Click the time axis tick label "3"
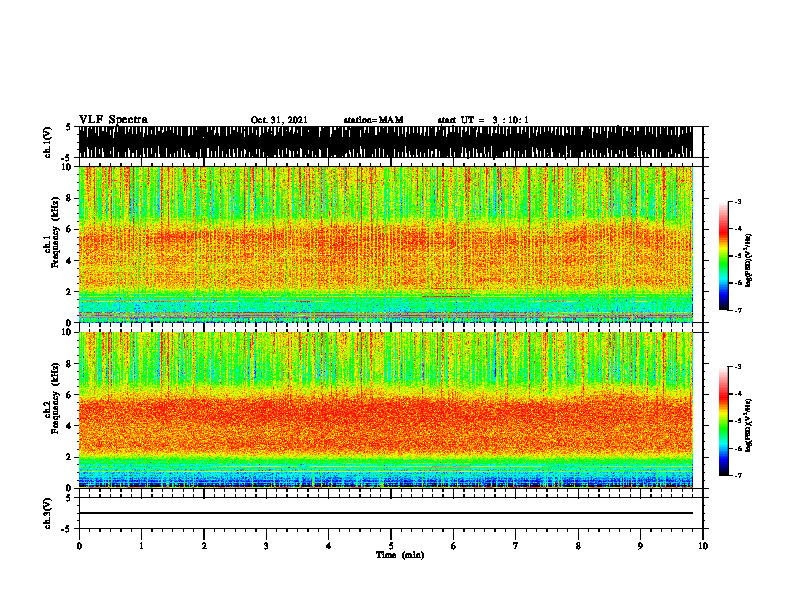Image resolution: width=792 pixels, height=612 pixels. [x=266, y=546]
